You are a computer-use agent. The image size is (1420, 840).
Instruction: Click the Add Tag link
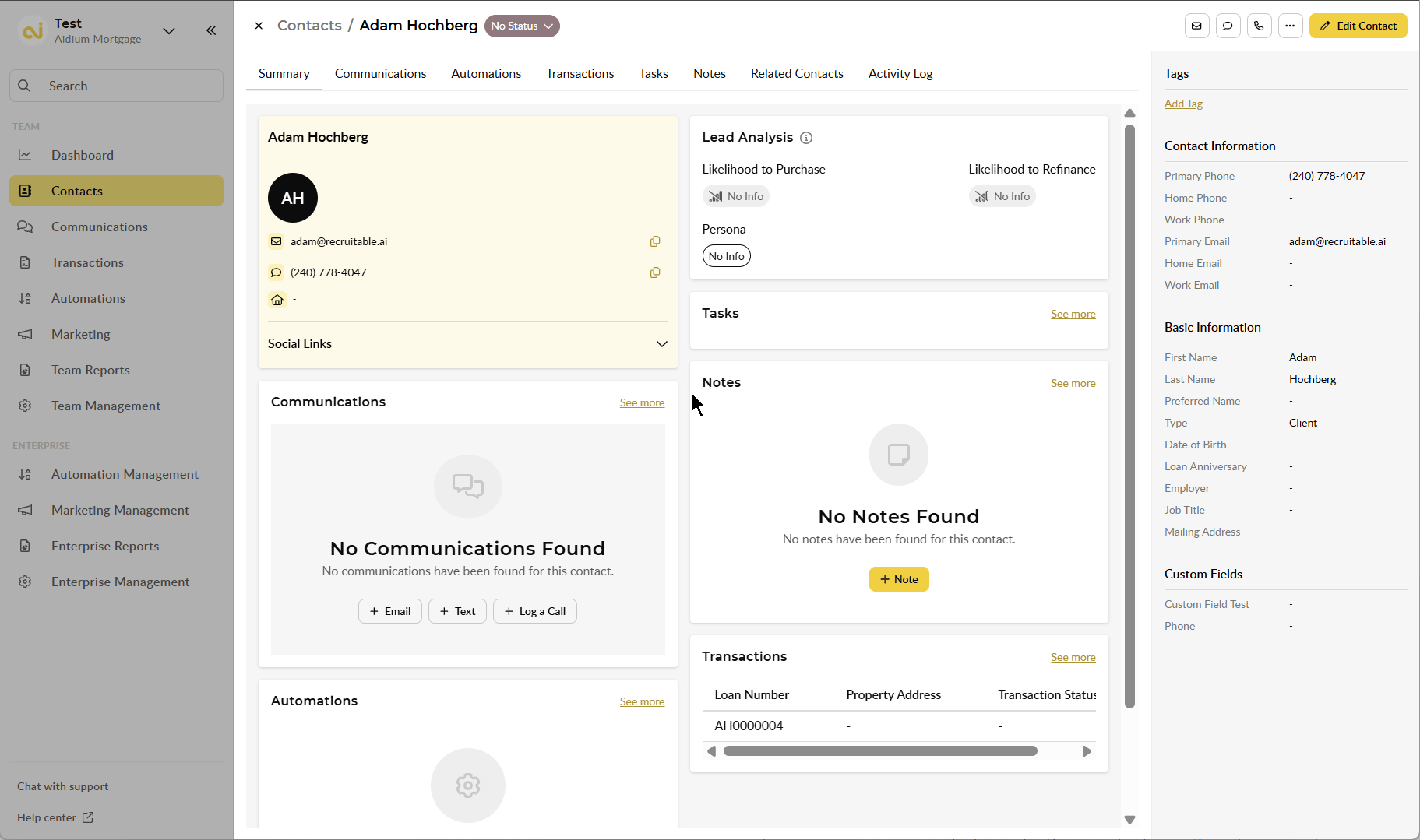[1183, 104]
